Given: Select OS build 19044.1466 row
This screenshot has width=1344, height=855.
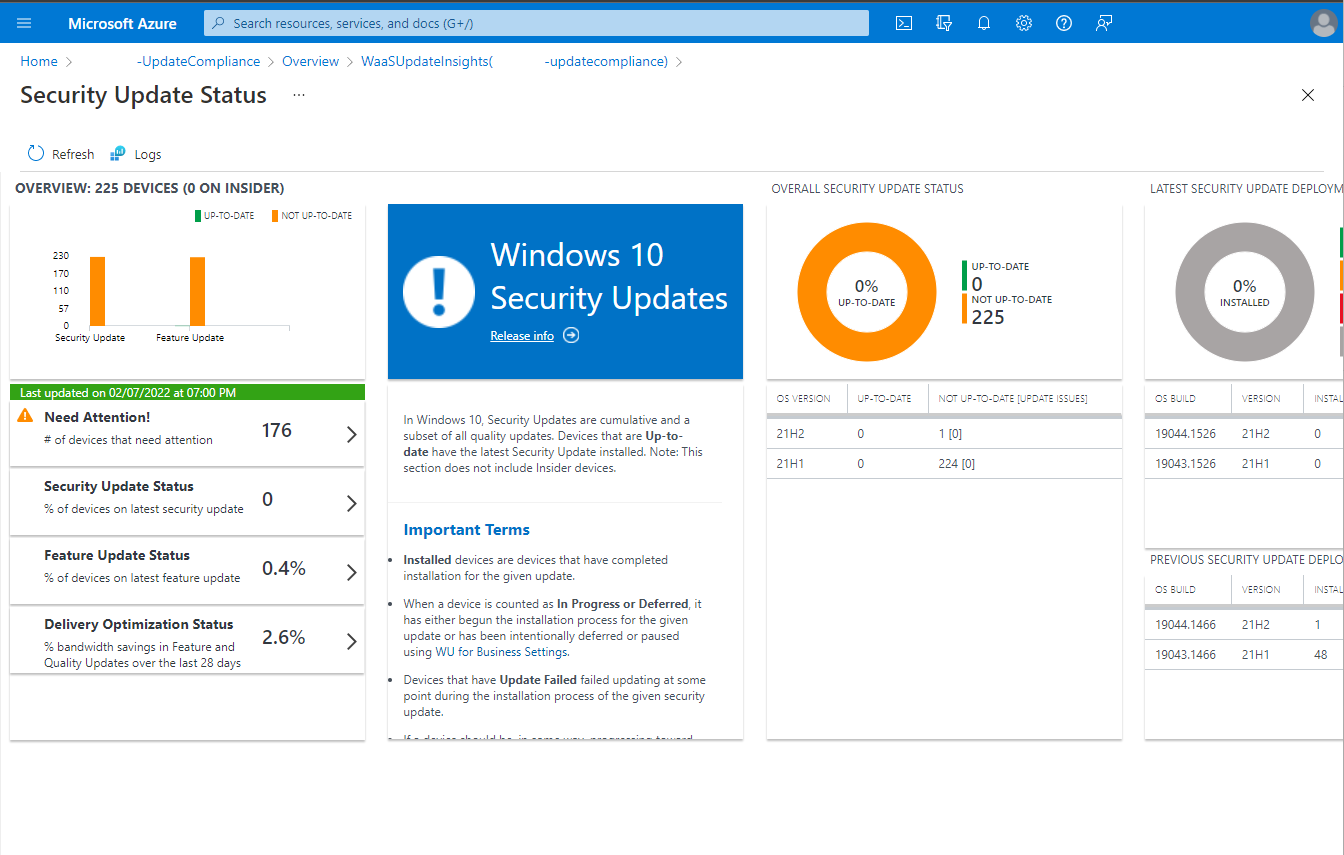Looking at the screenshot, I should [1244, 625].
